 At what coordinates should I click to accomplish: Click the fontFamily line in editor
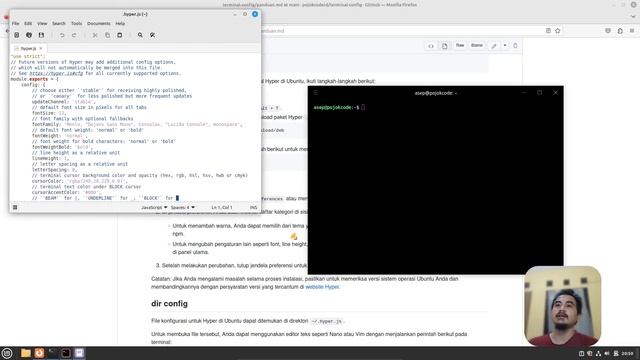pos(137,124)
